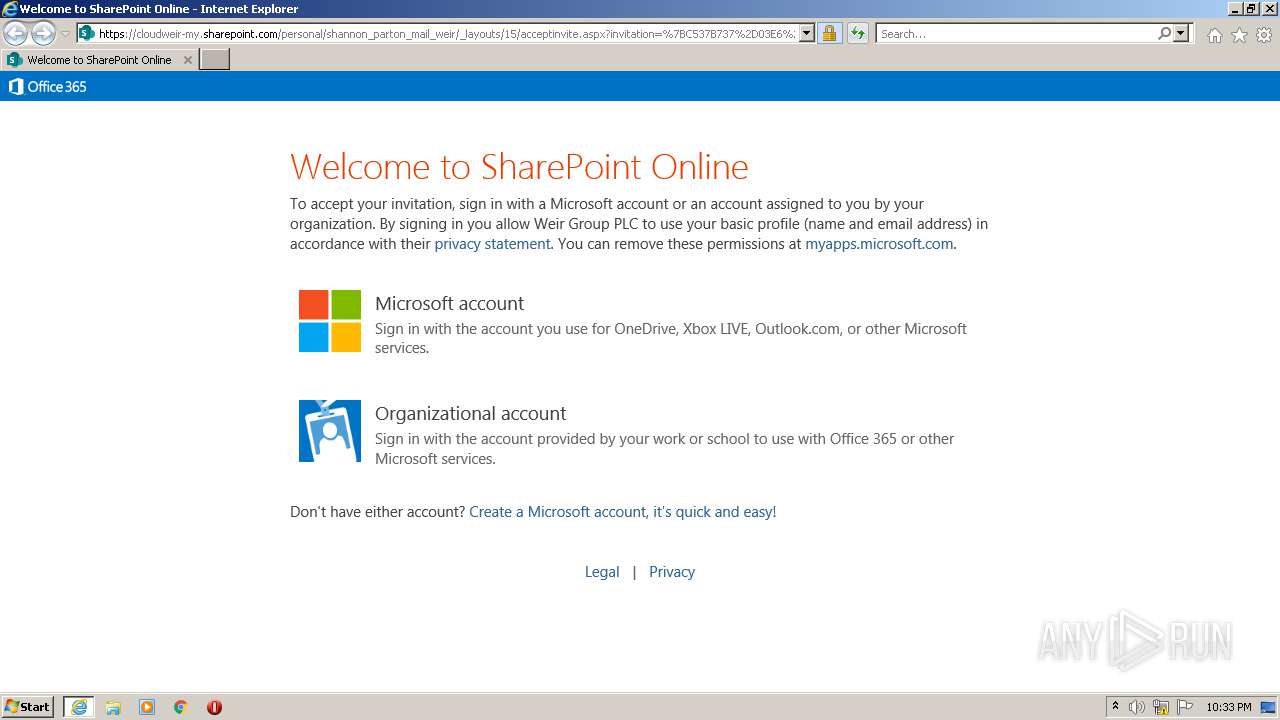Open Windows Media Player taskbar icon
1280x720 pixels.
coord(147,707)
